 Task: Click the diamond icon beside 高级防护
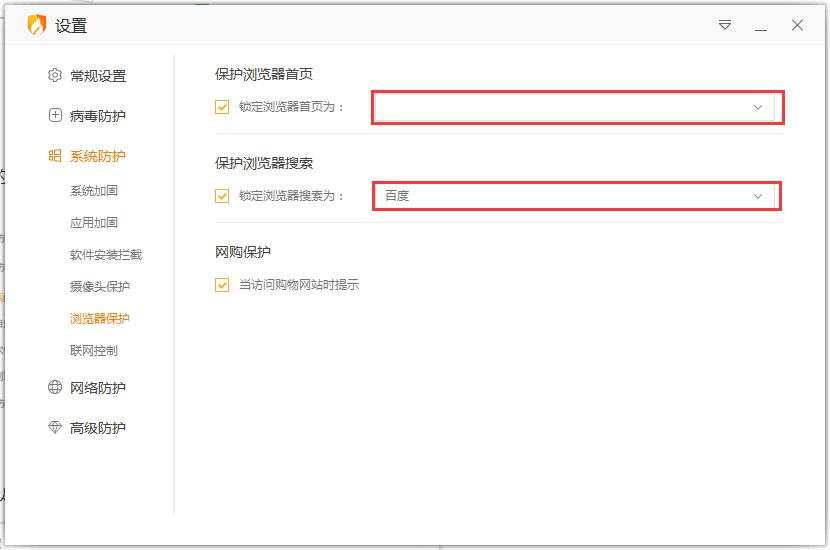pyautogui.click(x=55, y=428)
